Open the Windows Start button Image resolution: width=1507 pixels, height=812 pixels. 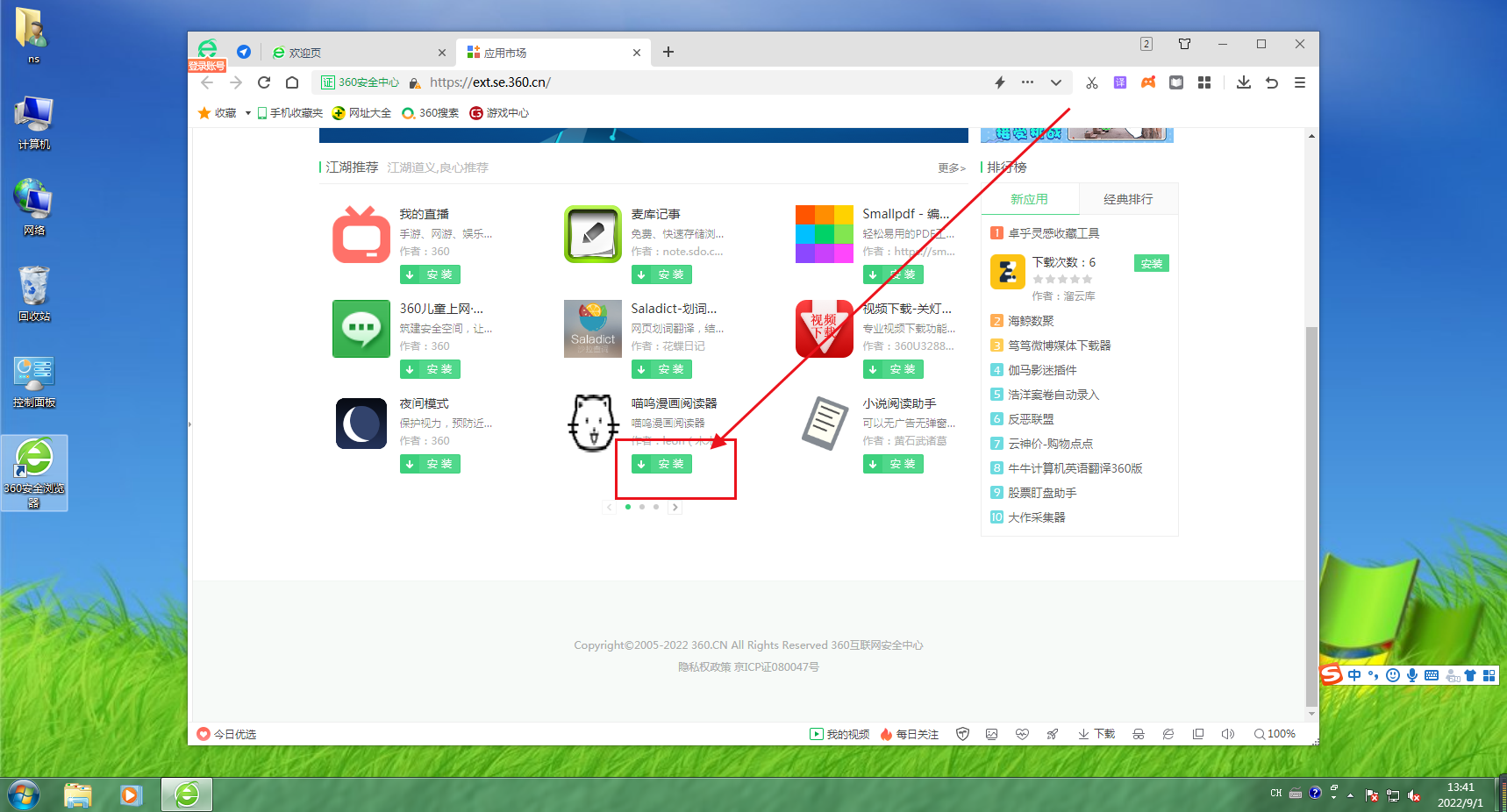point(24,794)
